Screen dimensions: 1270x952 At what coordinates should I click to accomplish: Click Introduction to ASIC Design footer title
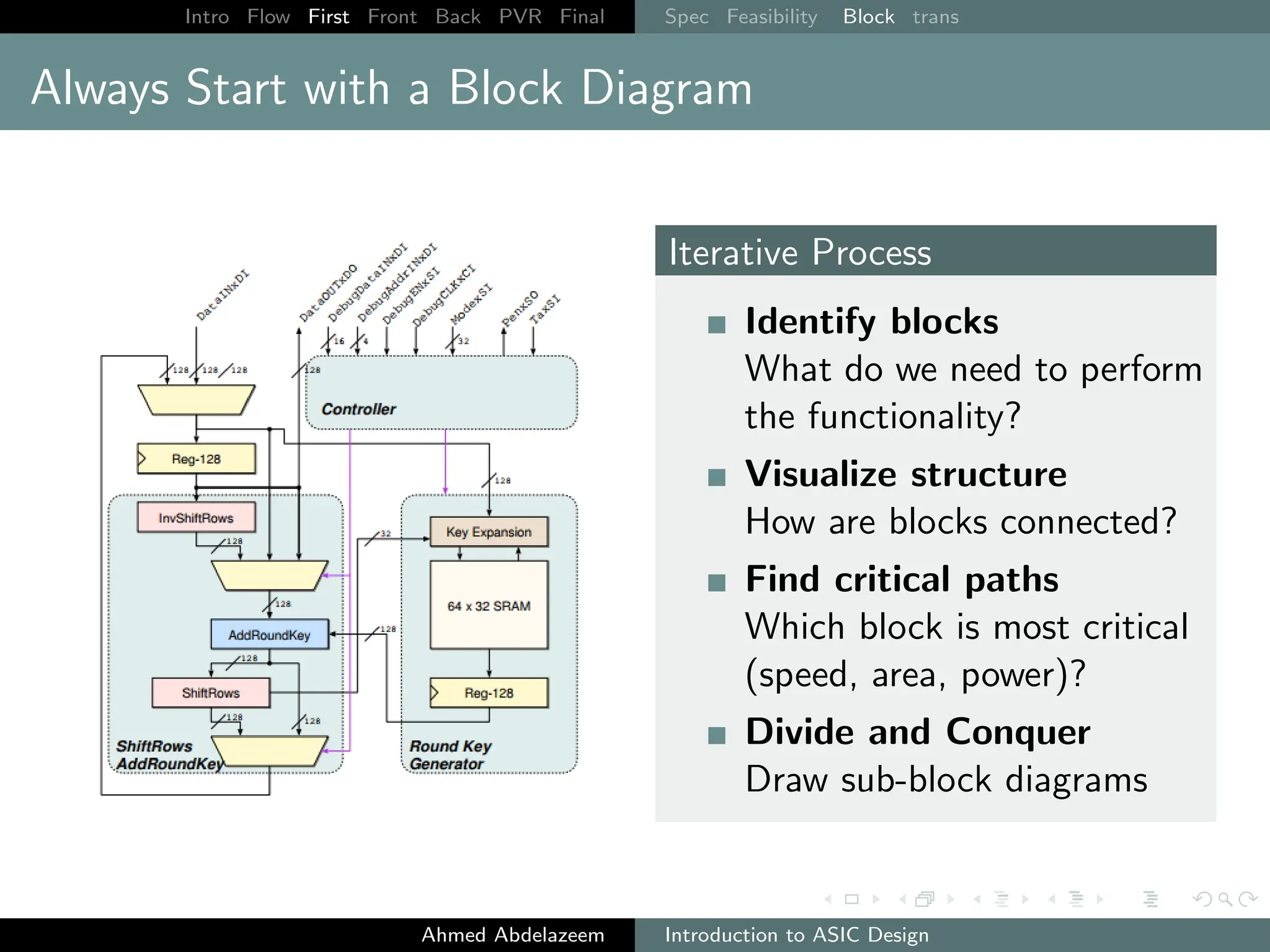[x=797, y=935]
